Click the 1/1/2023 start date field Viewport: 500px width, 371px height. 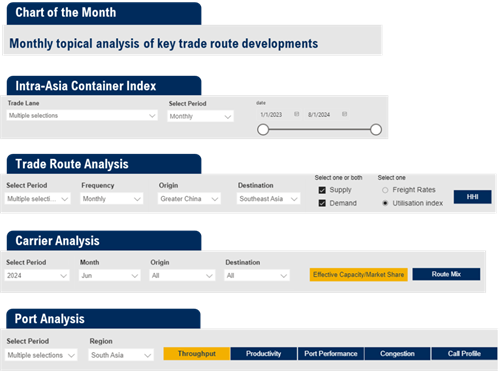click(271, 115)
